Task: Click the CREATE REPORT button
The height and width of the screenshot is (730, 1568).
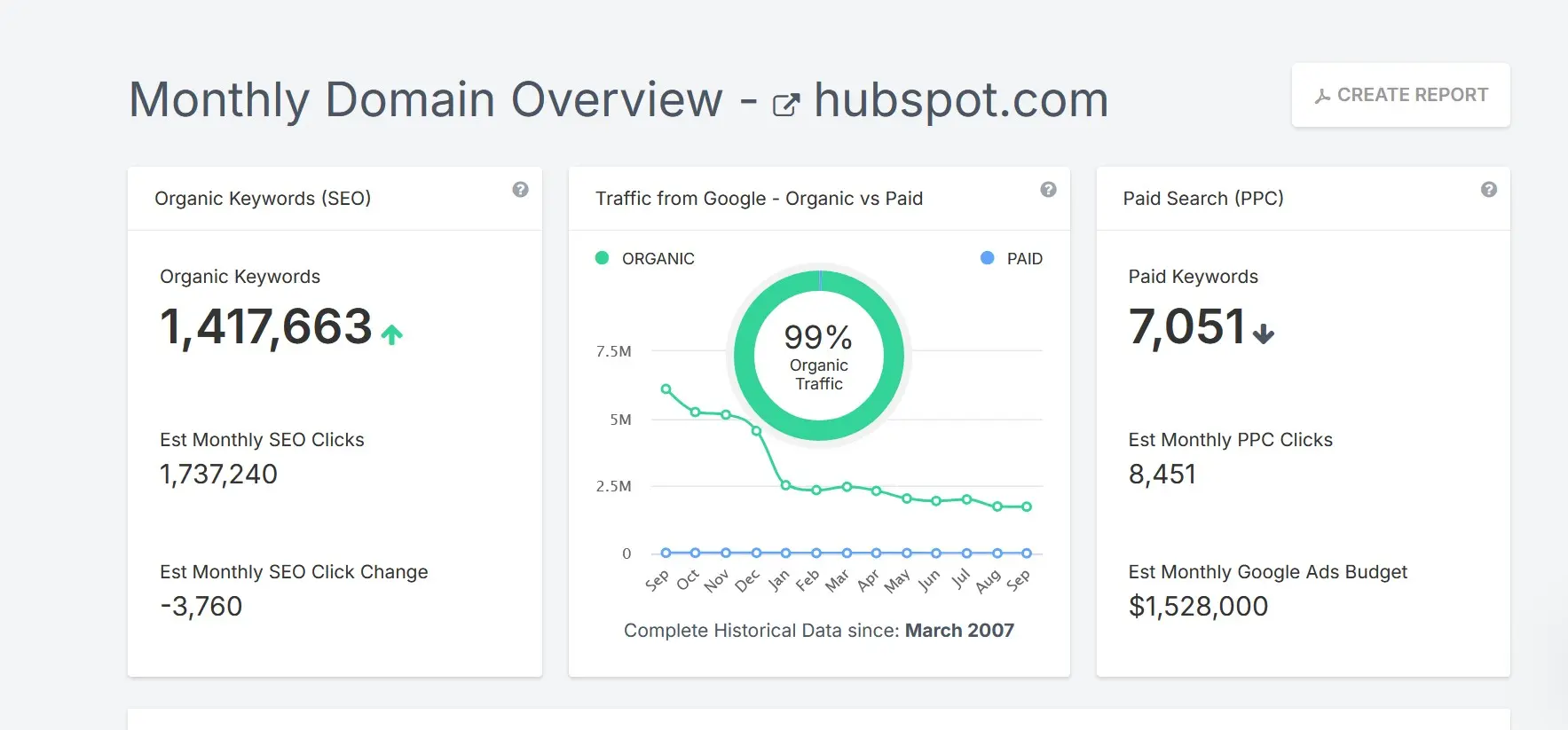Action: (x=1399, y=94)
